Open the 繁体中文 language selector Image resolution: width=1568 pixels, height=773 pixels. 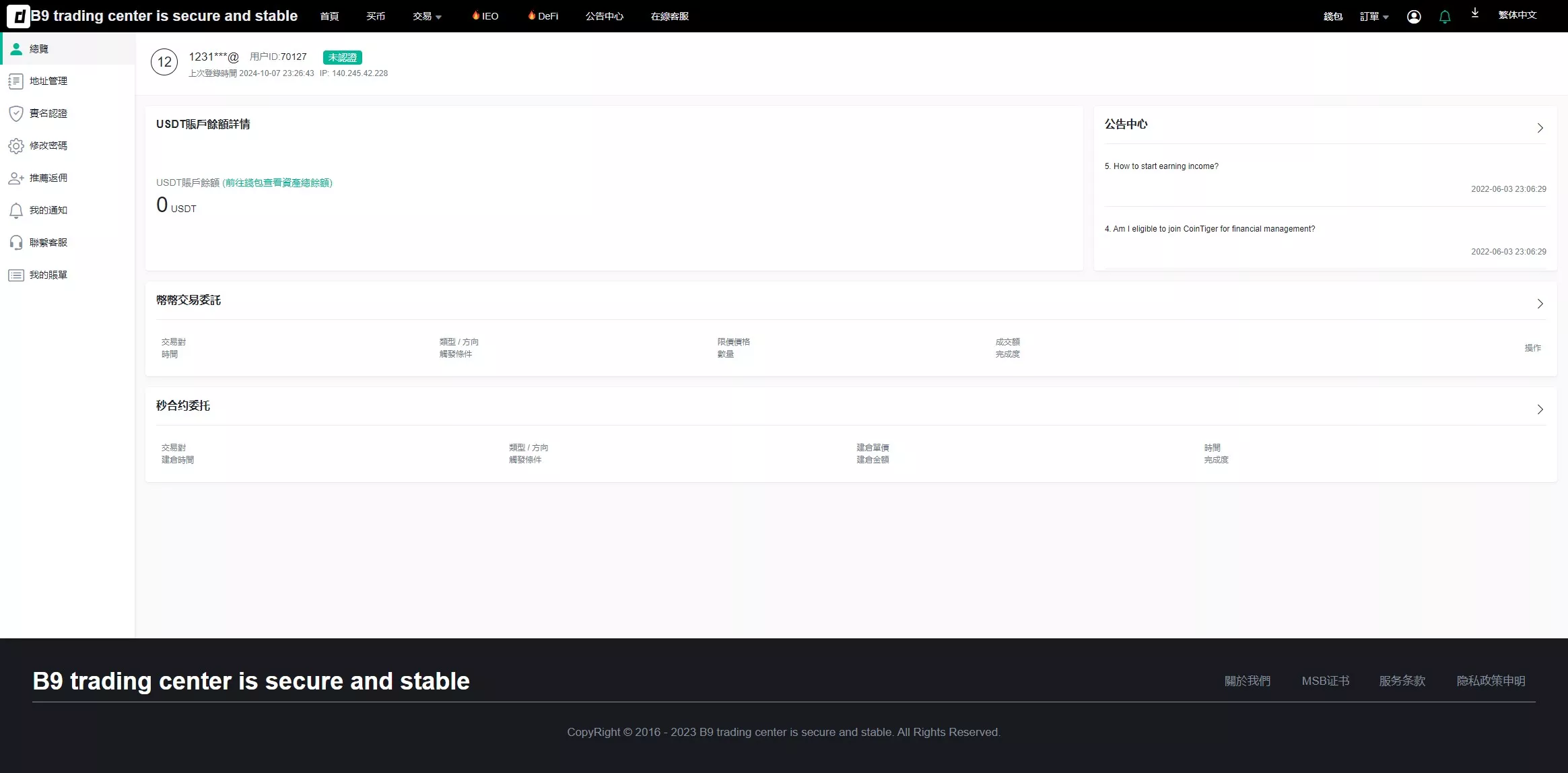coord(1517,15)
